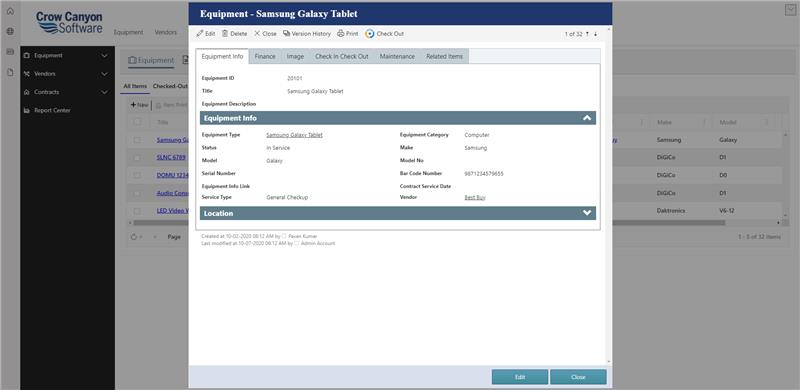The image size is (800, 390).
Task: Click the Version History icon
Action: (286, 33)
